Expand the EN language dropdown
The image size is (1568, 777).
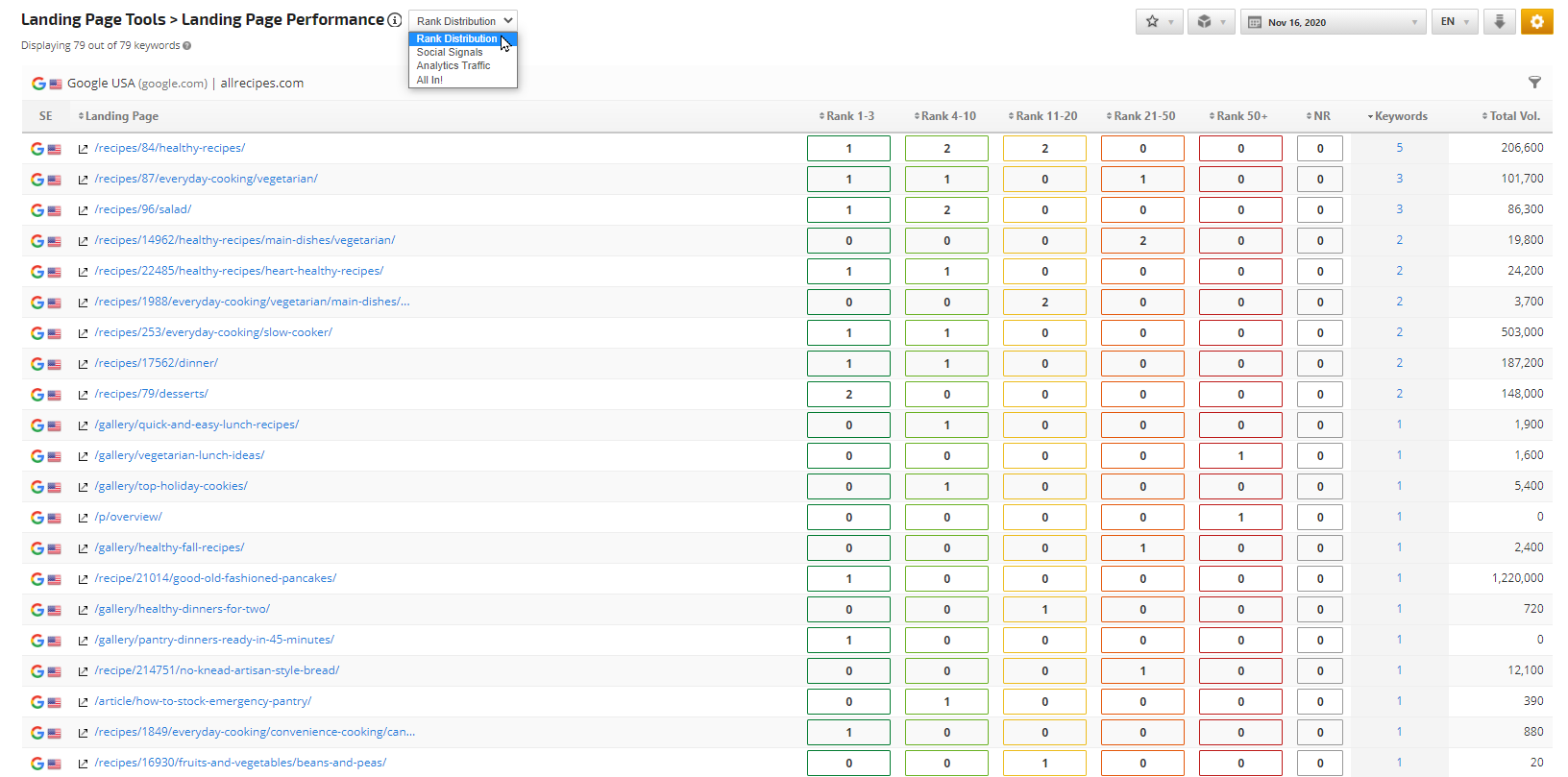1455,21
